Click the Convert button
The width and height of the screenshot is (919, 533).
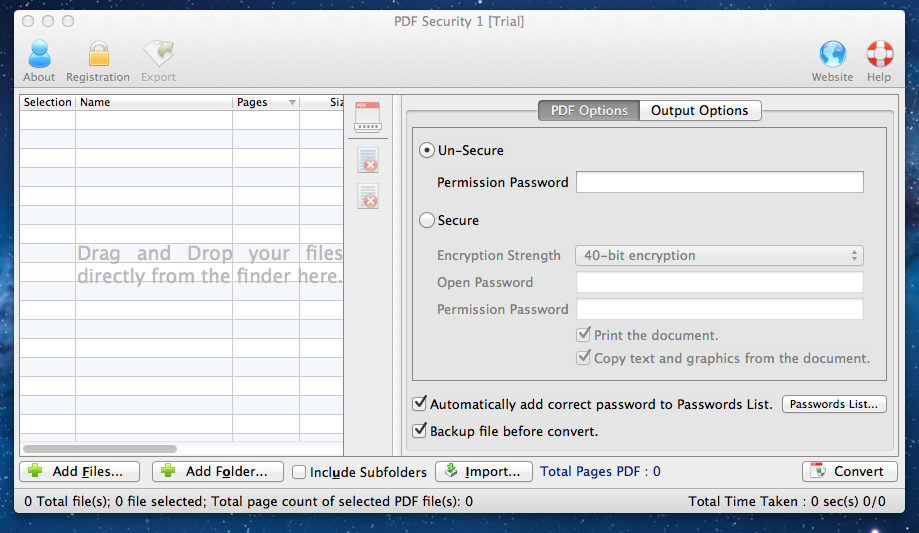[849, 471]
